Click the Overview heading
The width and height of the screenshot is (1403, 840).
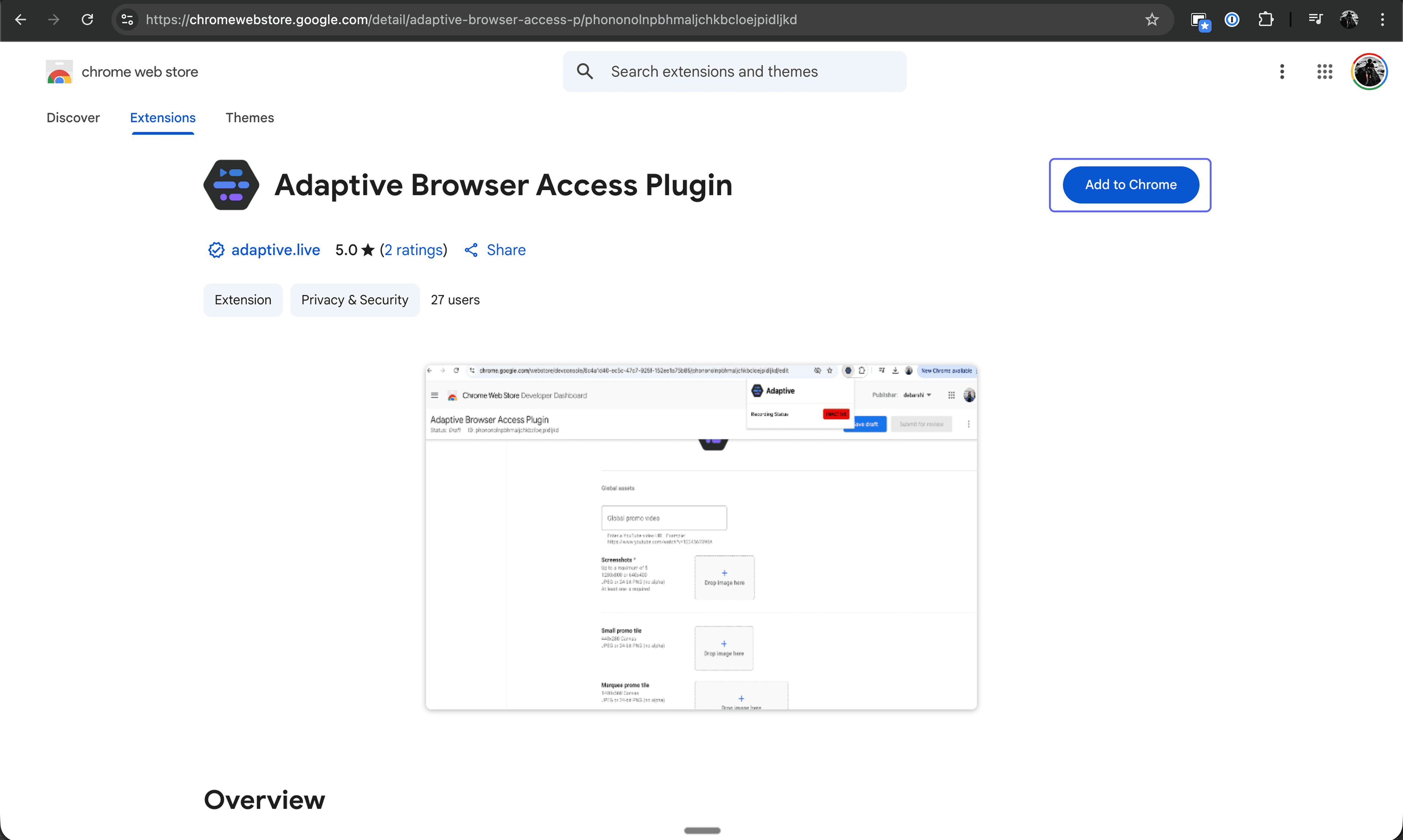pos(264,800)
